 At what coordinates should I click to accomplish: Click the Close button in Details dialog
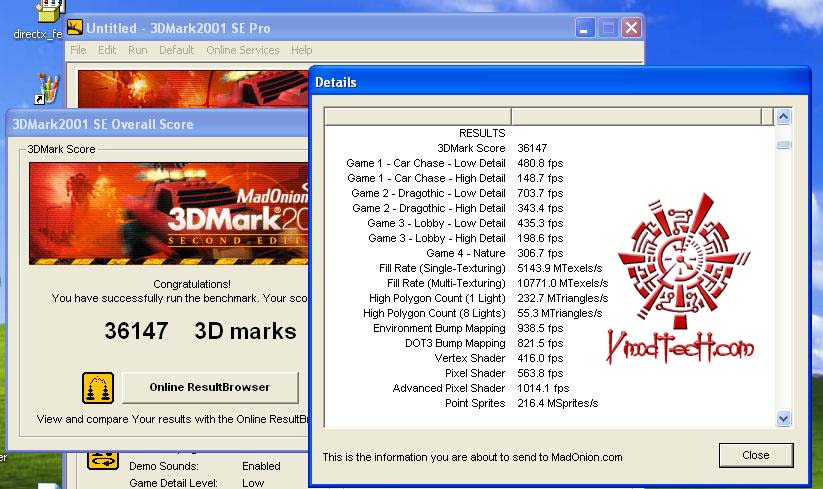click(756, 455)
